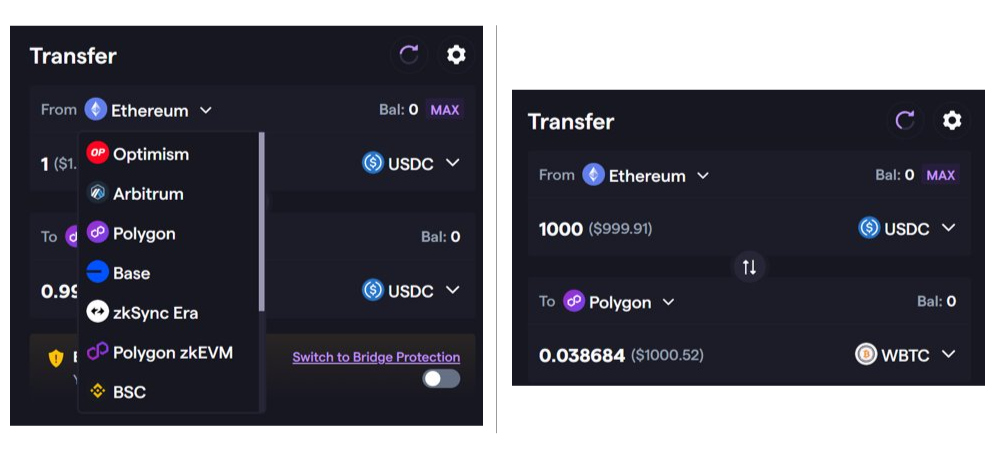This screenshot has height=452, width=995.
Task: Click refresh icon in left Transfer panel
Action: coord(409,55)
